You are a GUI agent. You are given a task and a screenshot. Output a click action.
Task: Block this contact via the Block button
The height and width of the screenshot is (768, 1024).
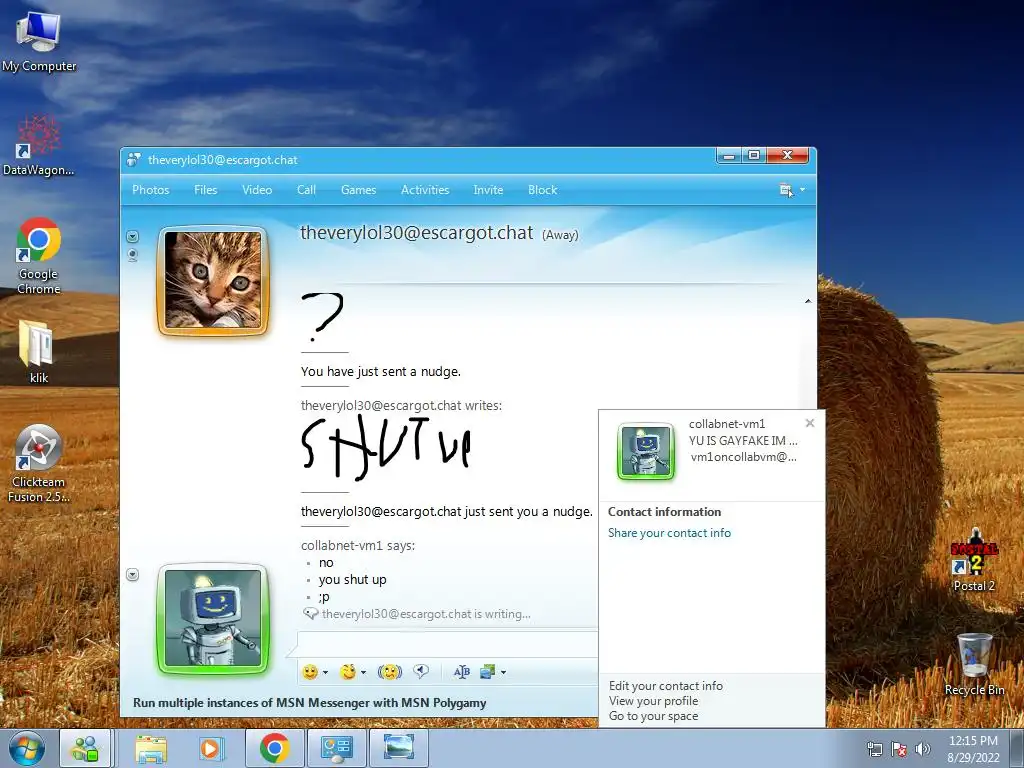[x=543, y=190]
